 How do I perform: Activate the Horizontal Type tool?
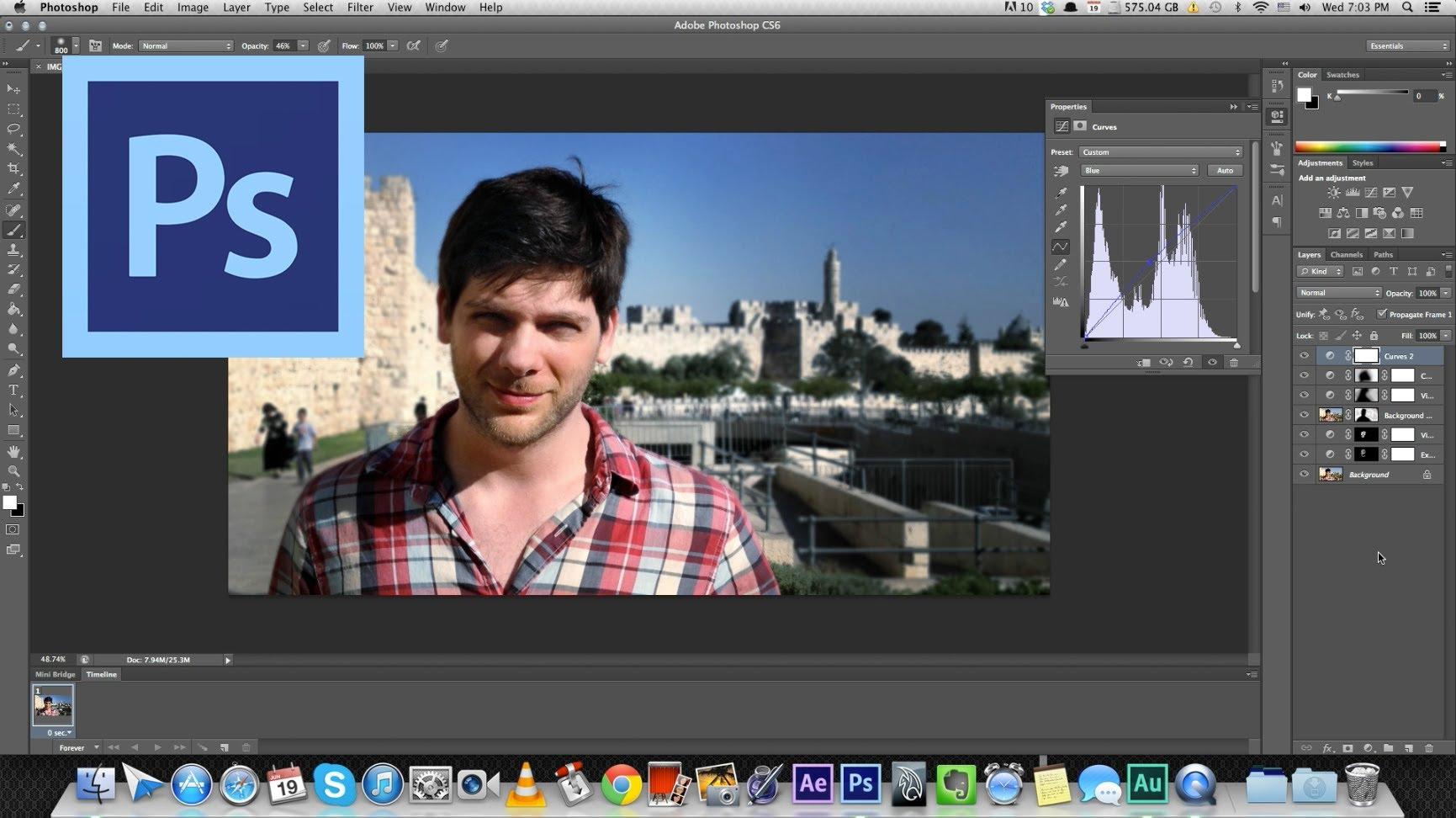13,390
